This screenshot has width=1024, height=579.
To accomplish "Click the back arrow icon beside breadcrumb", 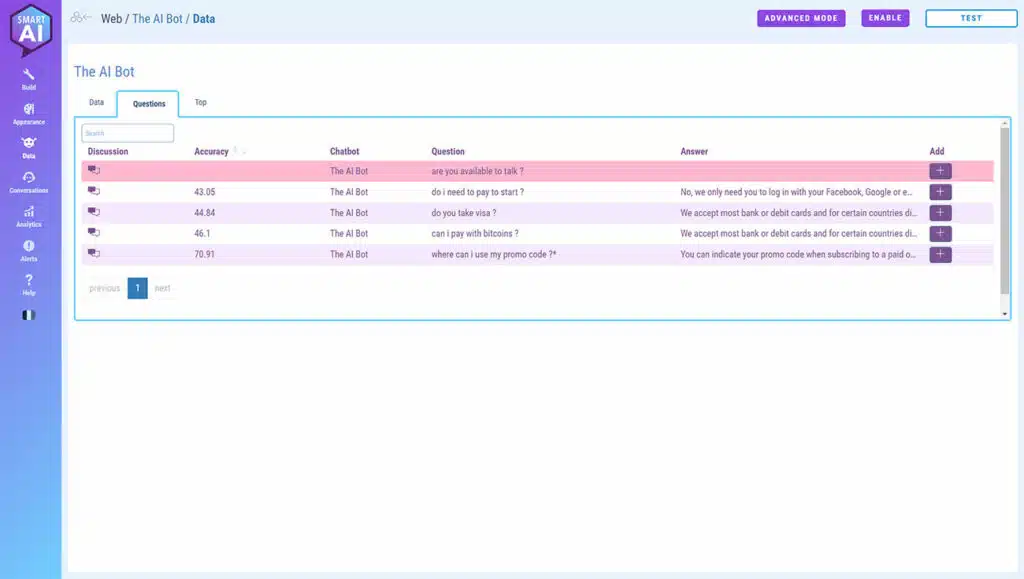I will tap(81, 18).
